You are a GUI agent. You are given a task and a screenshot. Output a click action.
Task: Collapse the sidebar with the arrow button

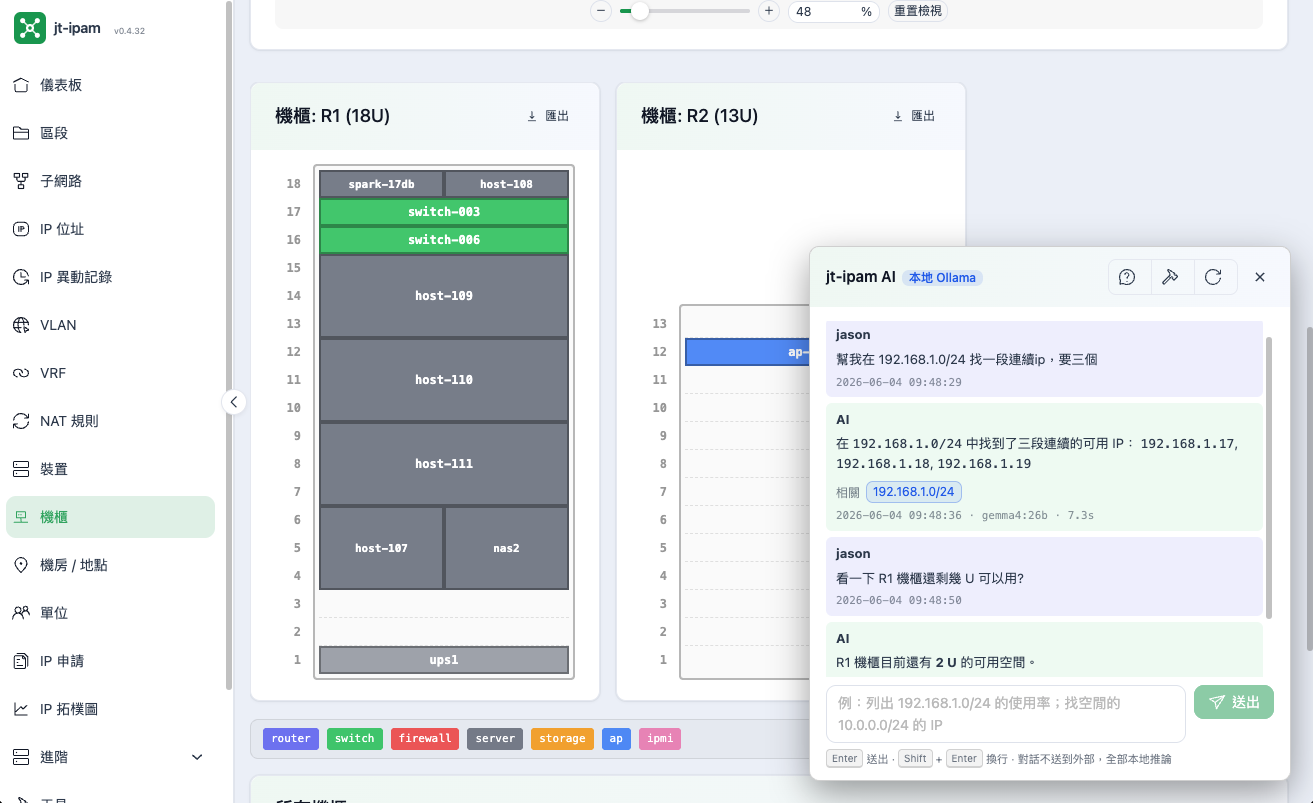coord(233,402)
